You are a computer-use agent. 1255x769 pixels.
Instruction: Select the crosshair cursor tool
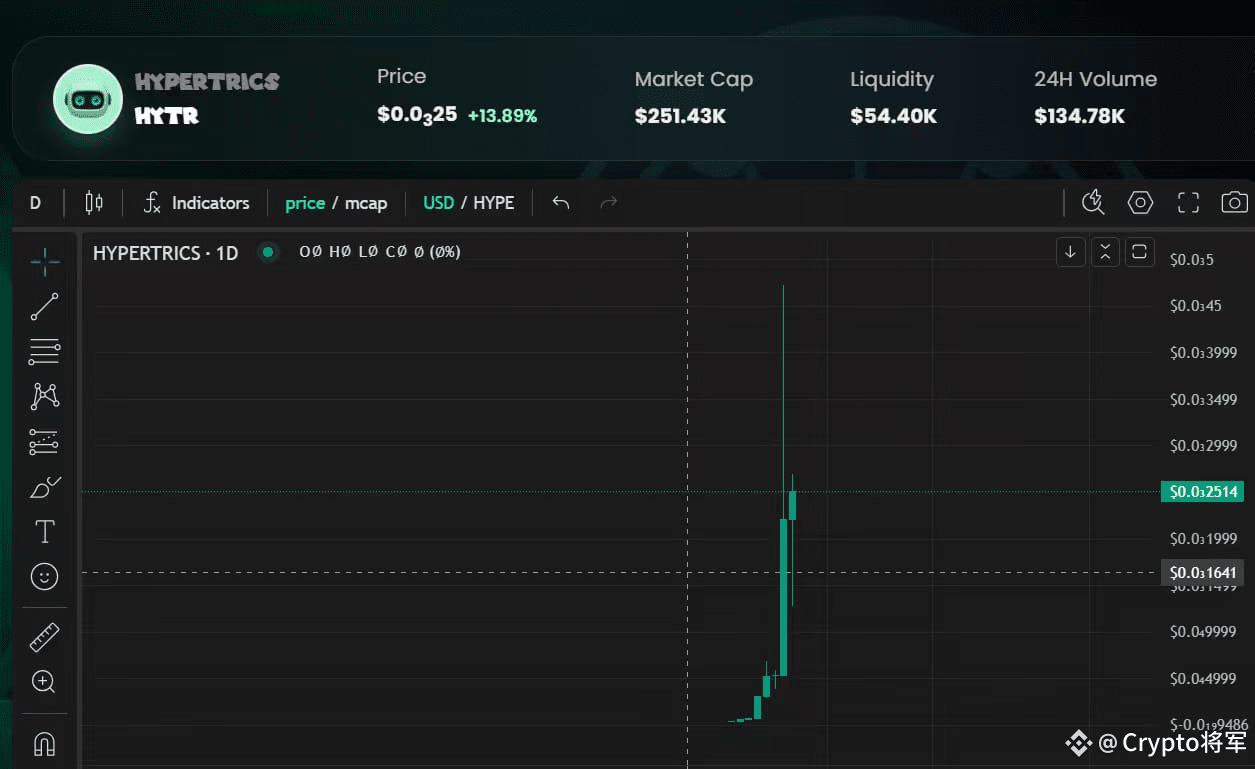click(x=44, y=262)
